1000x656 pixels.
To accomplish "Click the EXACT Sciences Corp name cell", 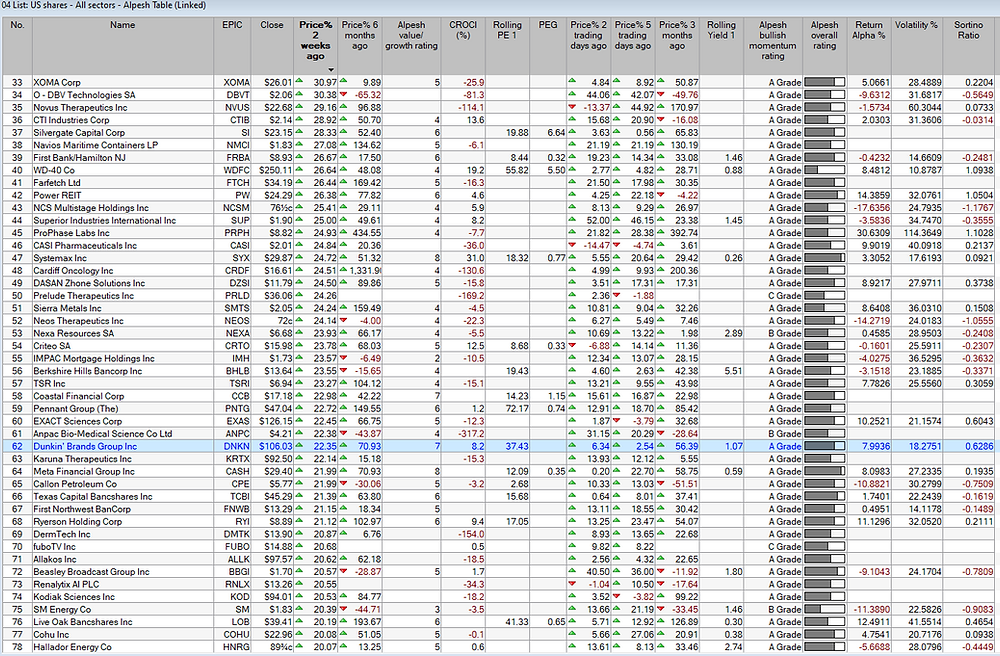I will (x=122, y=421).
